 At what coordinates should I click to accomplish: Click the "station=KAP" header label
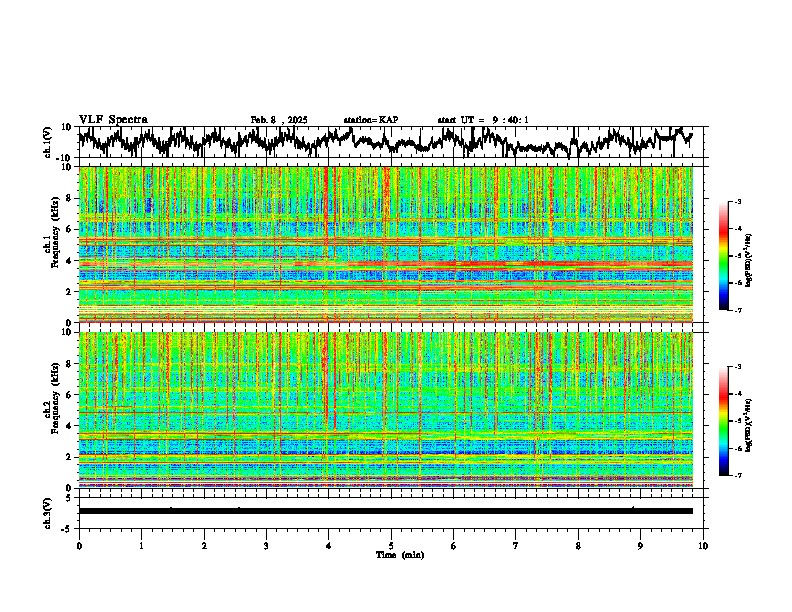(x=371, y=120)
